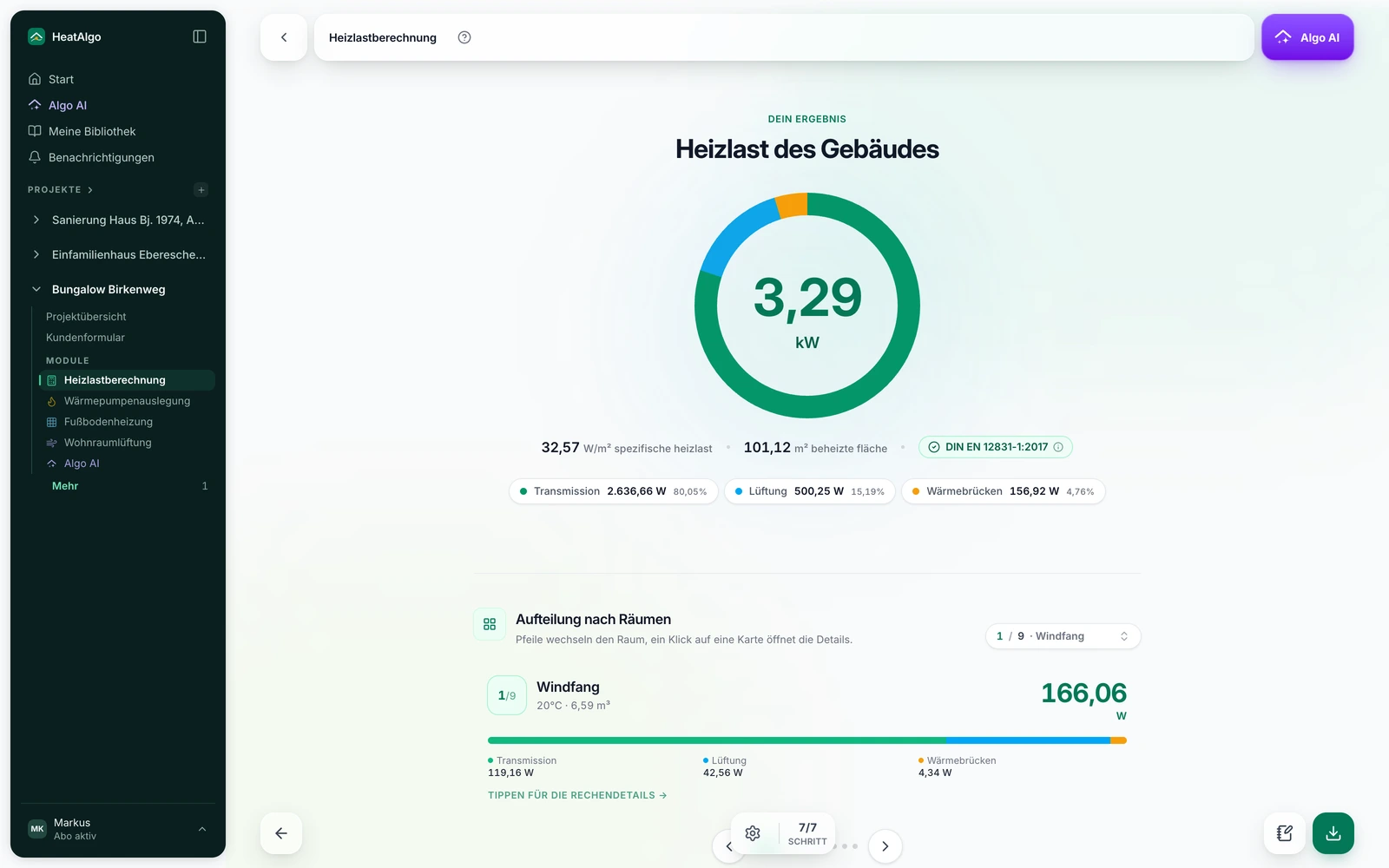The image size is (1389, 868).
Task: Click the DIN EN 12831-1:2017 badge
Action: 996,447
